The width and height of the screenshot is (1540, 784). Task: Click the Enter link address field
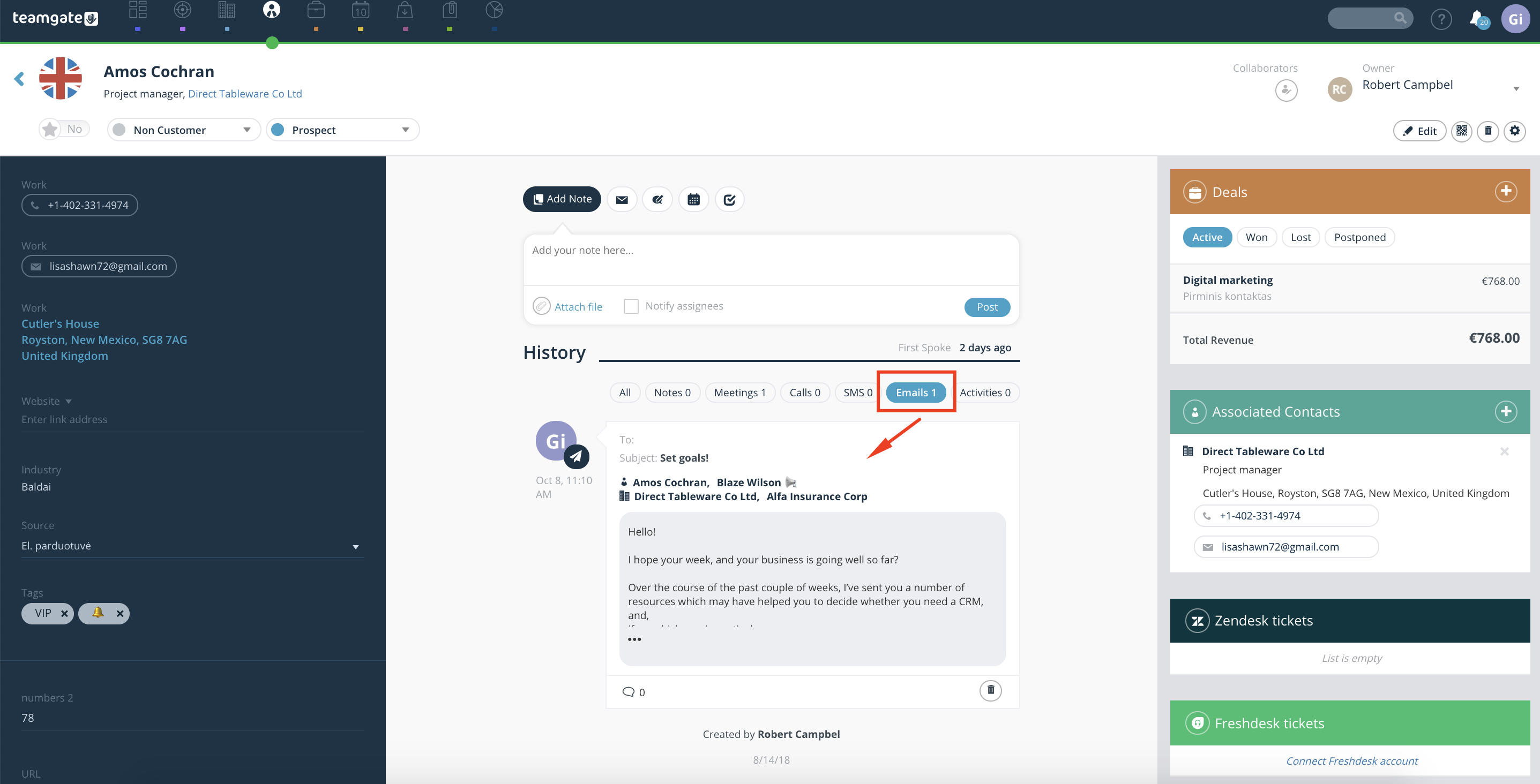click(x=192, y=419)
